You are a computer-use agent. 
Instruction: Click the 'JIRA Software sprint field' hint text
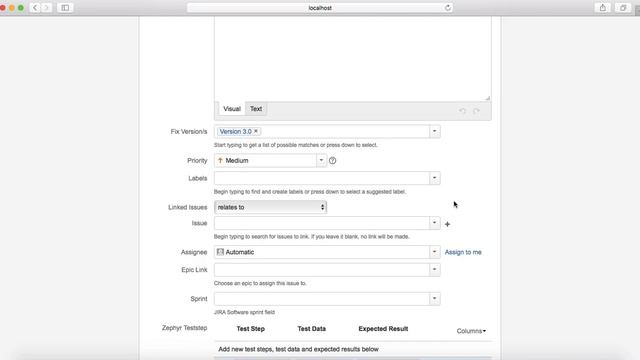[244, 312]
